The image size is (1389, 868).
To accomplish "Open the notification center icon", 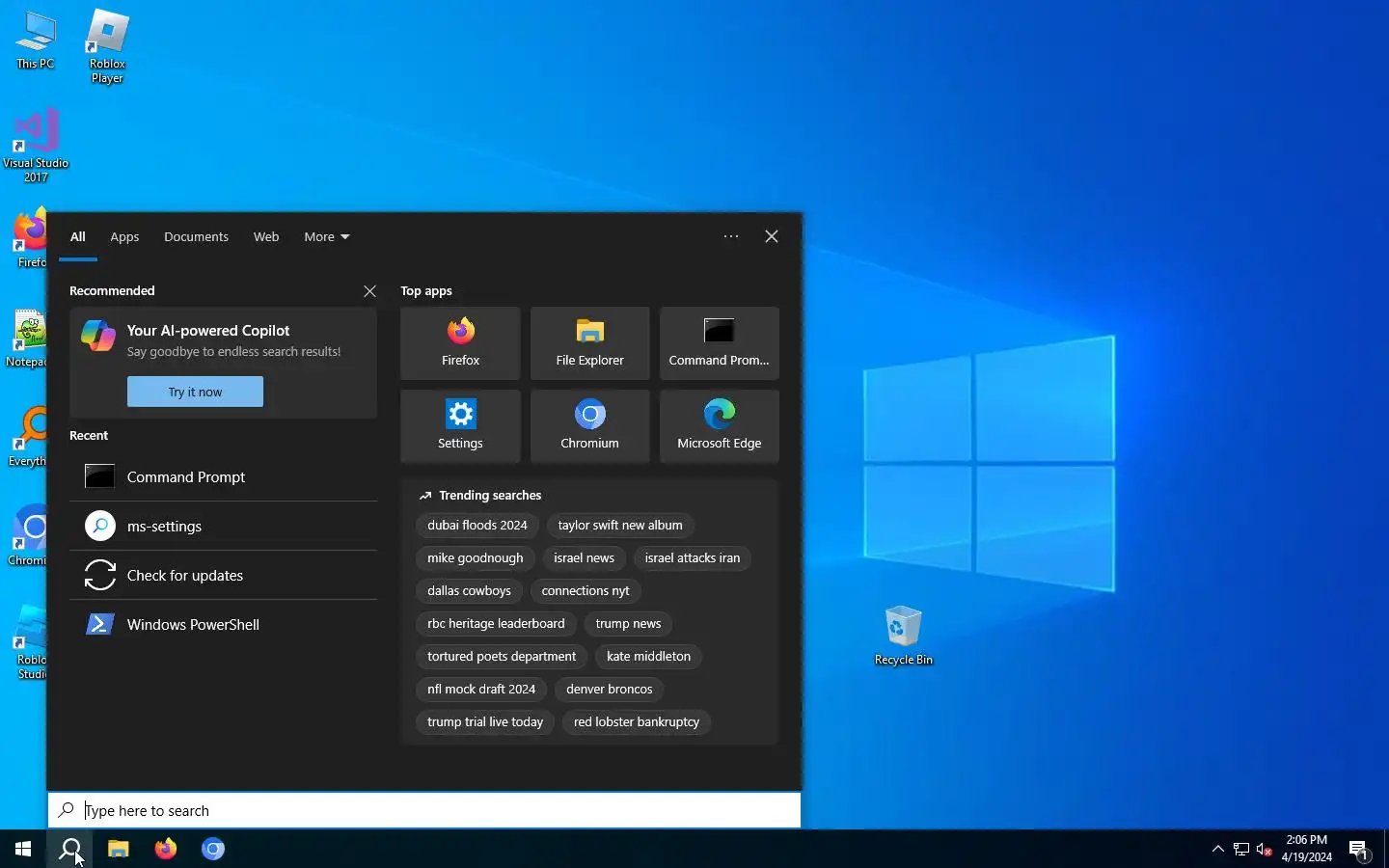I will pyautogui.click(x=1359, y=850).
